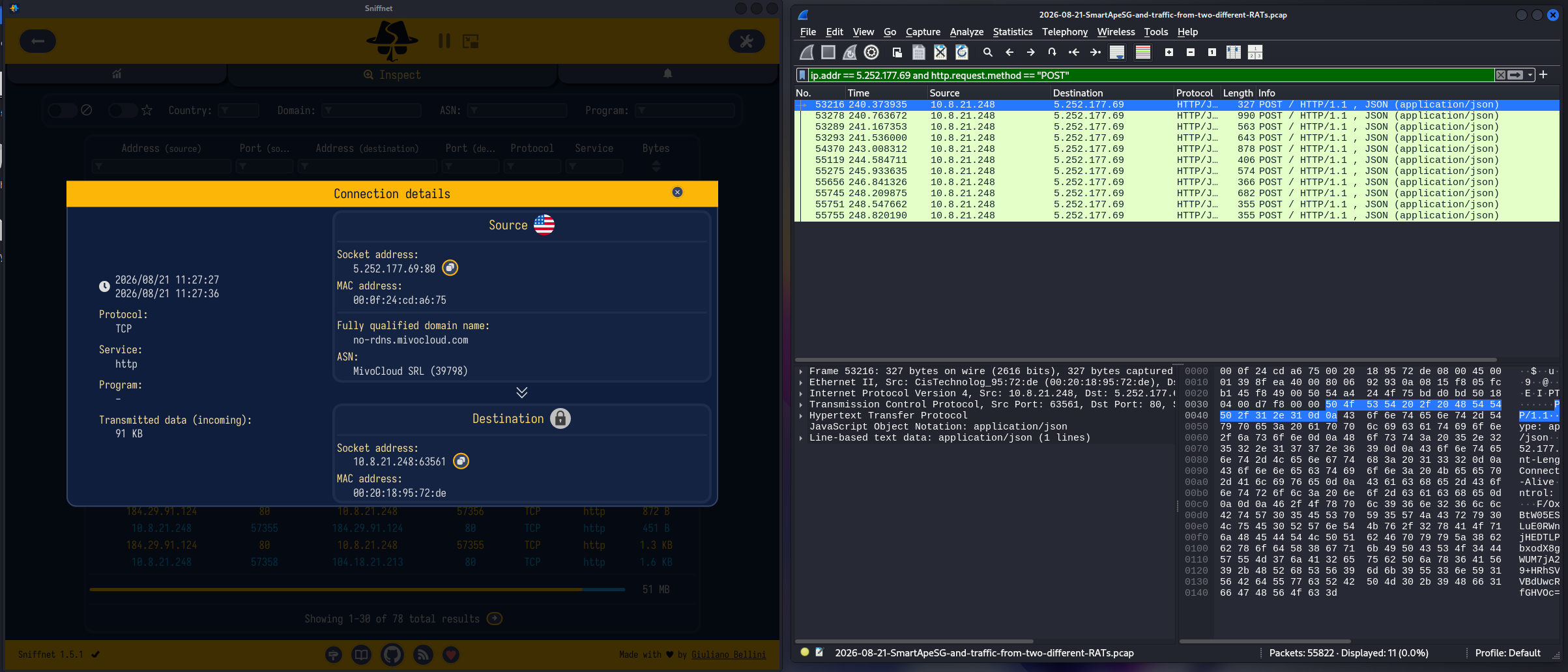Reload this capture file in Wireshark

point(962,52)
